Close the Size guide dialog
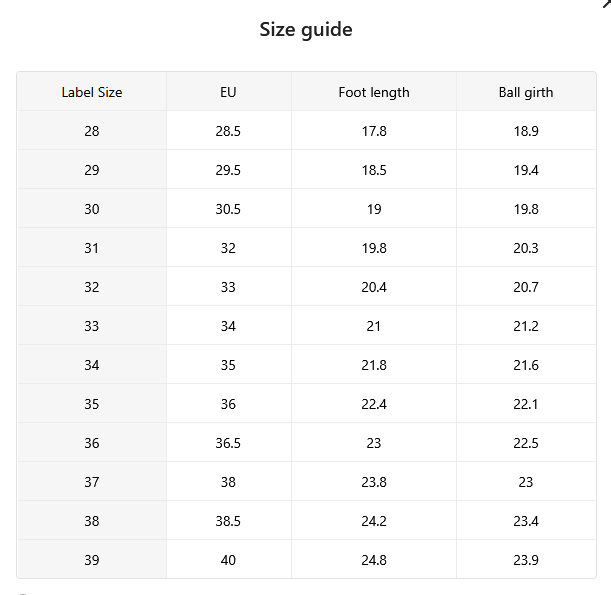Screen dimensions: 611x595 pyautogui.click(x=607, y=3)
